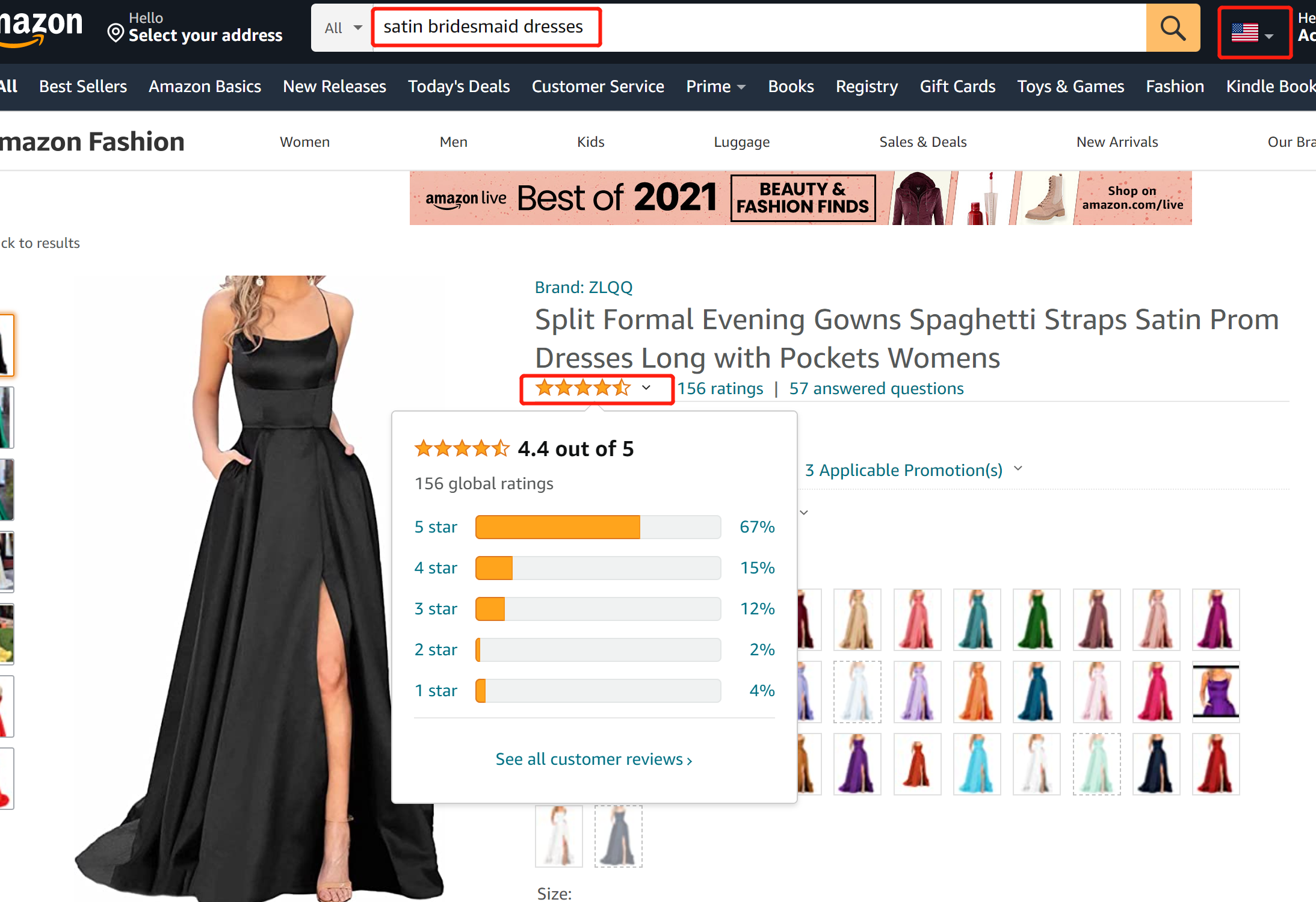This screenshot has height=902, width=1316.
Task: Filter reviews by 5 star bar
Action: (x=598, y=527)
